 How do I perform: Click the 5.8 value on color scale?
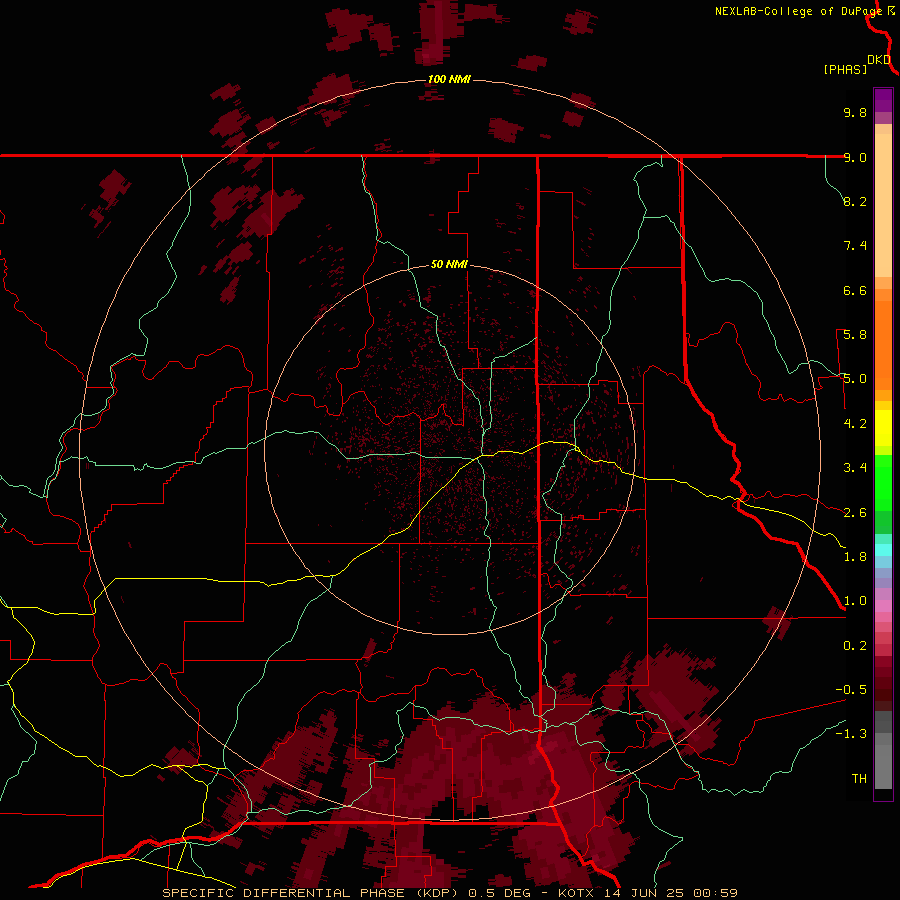pyautogui.click(x=855, y=335)
